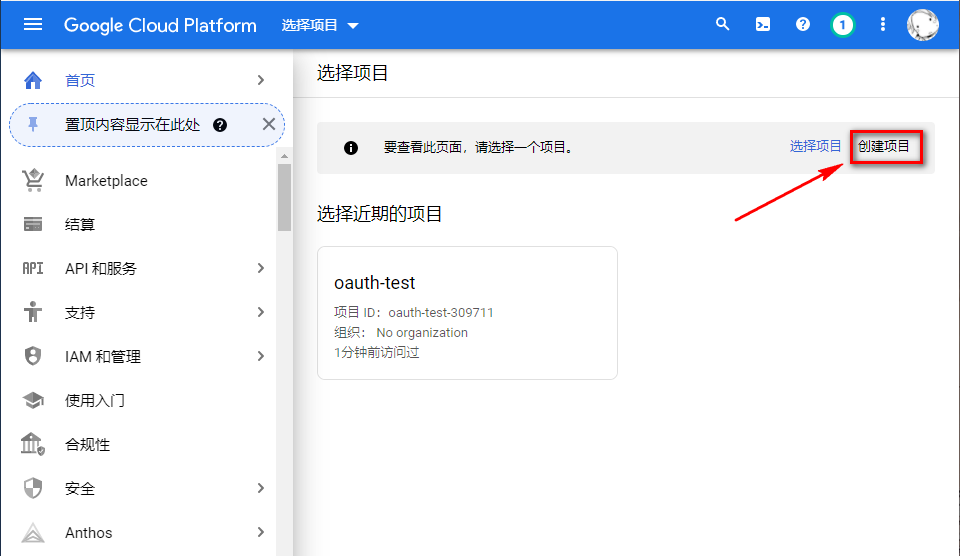Click the 1分钟前访问过 text
This screenshot has width=960, height=556.
click(x=377, y=353)
